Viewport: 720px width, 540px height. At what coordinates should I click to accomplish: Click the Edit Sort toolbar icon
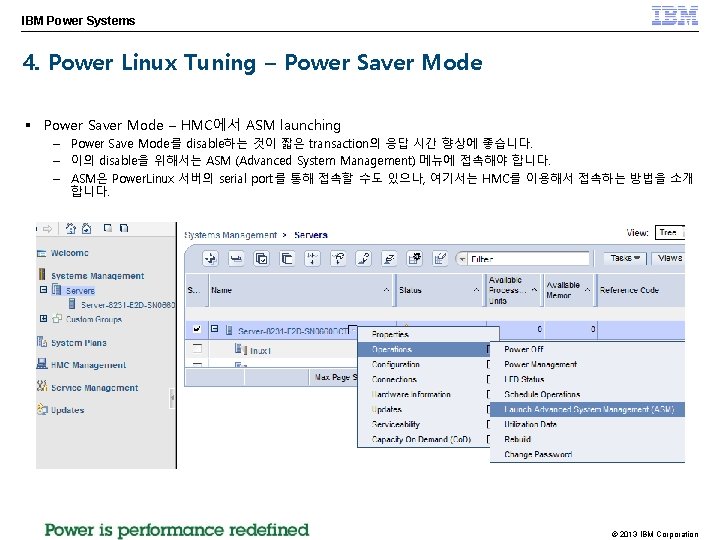pyautogui.click(x=364, y=259)
